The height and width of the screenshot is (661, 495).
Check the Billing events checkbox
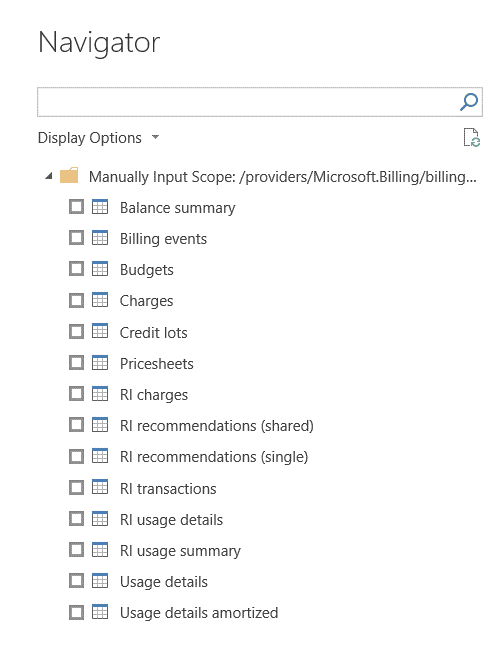click(76, 238)
